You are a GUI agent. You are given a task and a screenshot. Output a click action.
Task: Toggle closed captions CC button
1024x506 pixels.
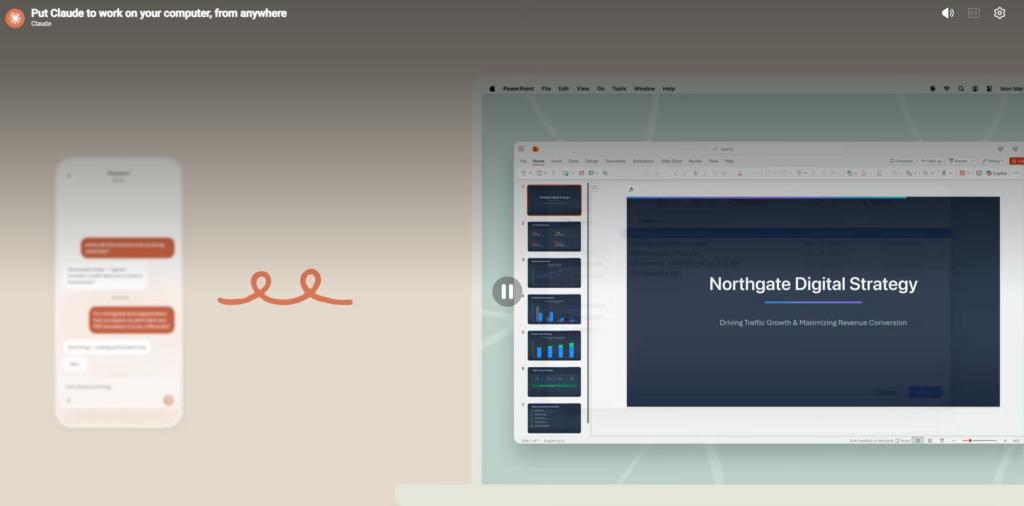pos(974,13)
